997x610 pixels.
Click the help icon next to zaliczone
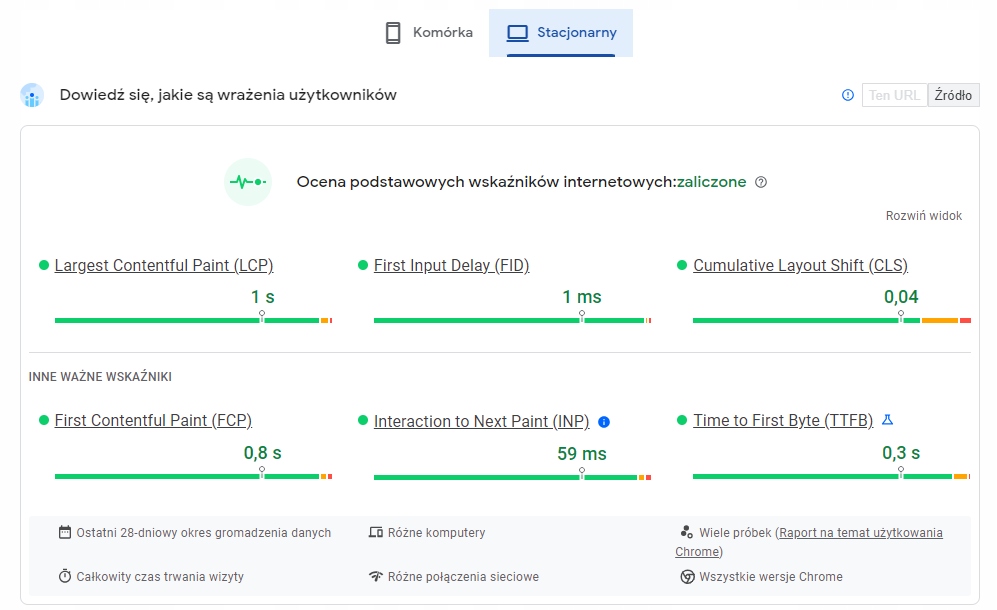pyautogui.click(x=761, y=182)
